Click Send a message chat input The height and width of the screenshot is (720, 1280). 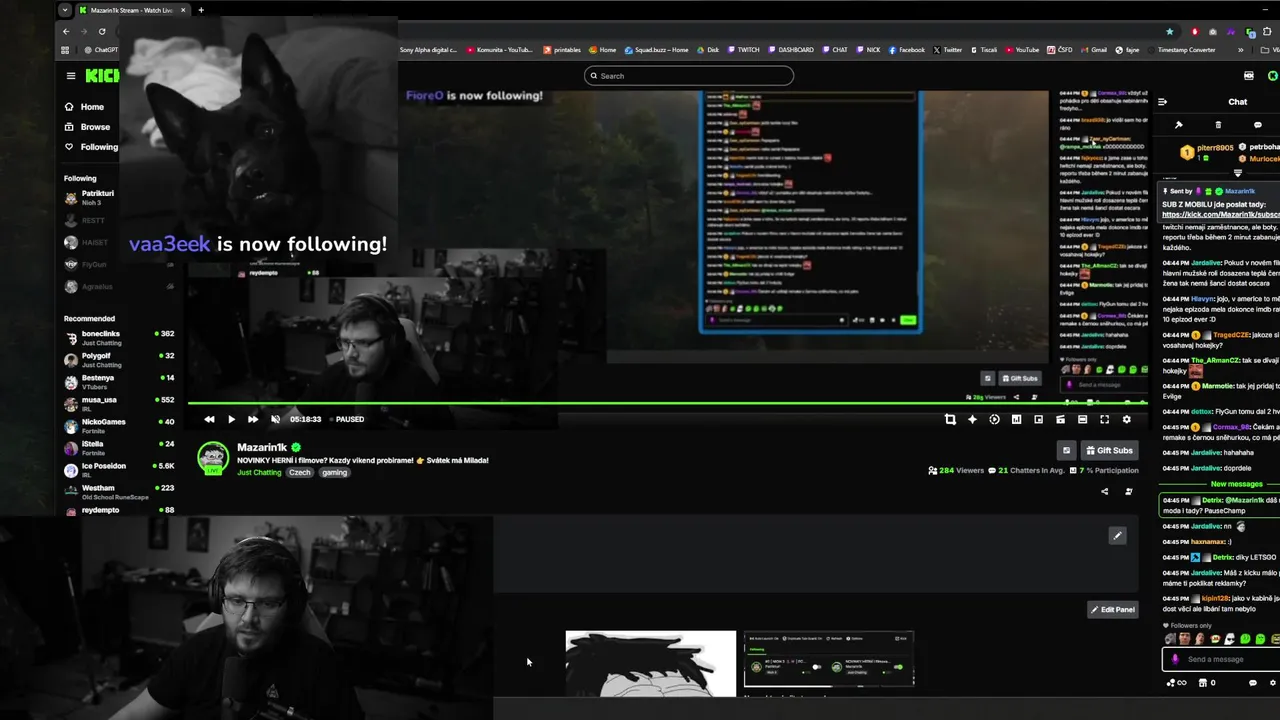(1222, 659)
